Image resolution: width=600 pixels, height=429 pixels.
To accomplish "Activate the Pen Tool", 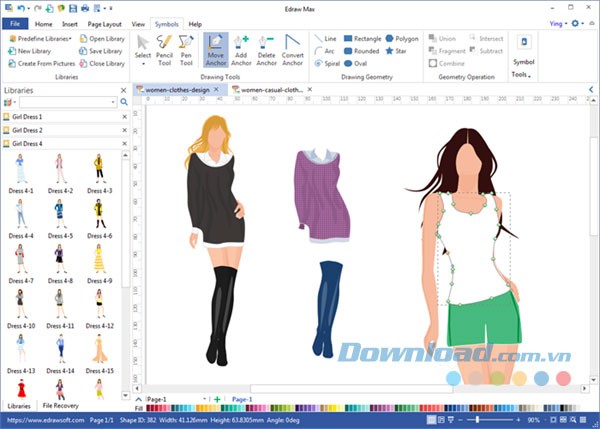I will (186, 49).
